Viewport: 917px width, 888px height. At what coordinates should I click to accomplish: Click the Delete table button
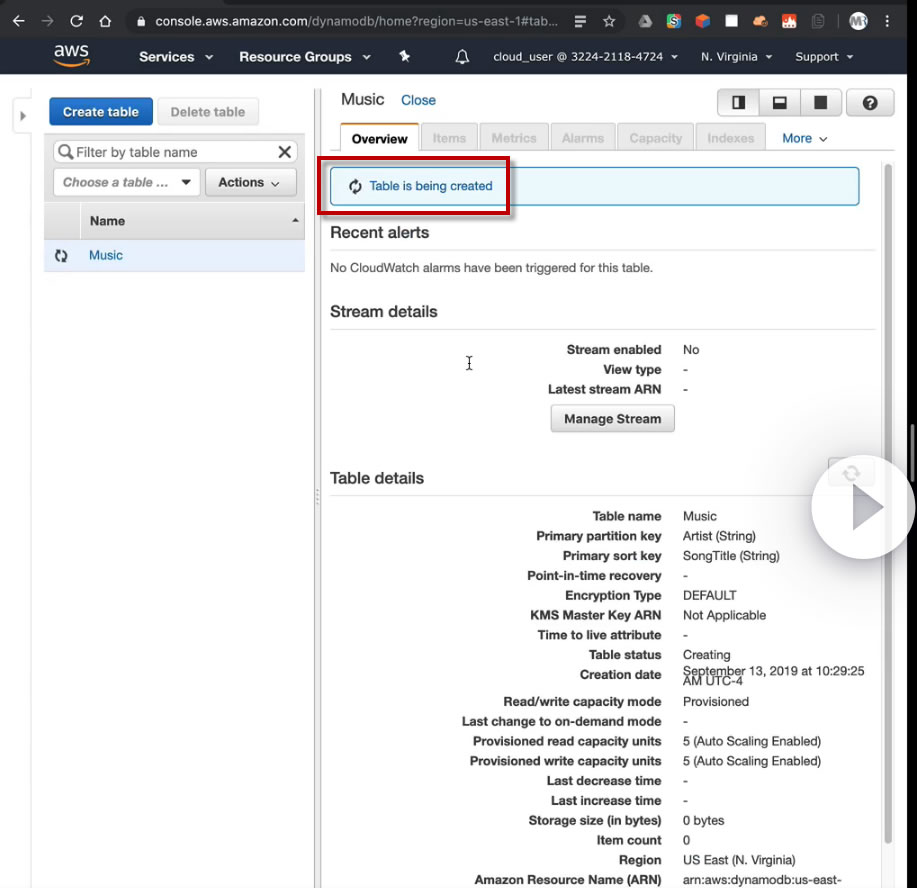pos(208,112)
